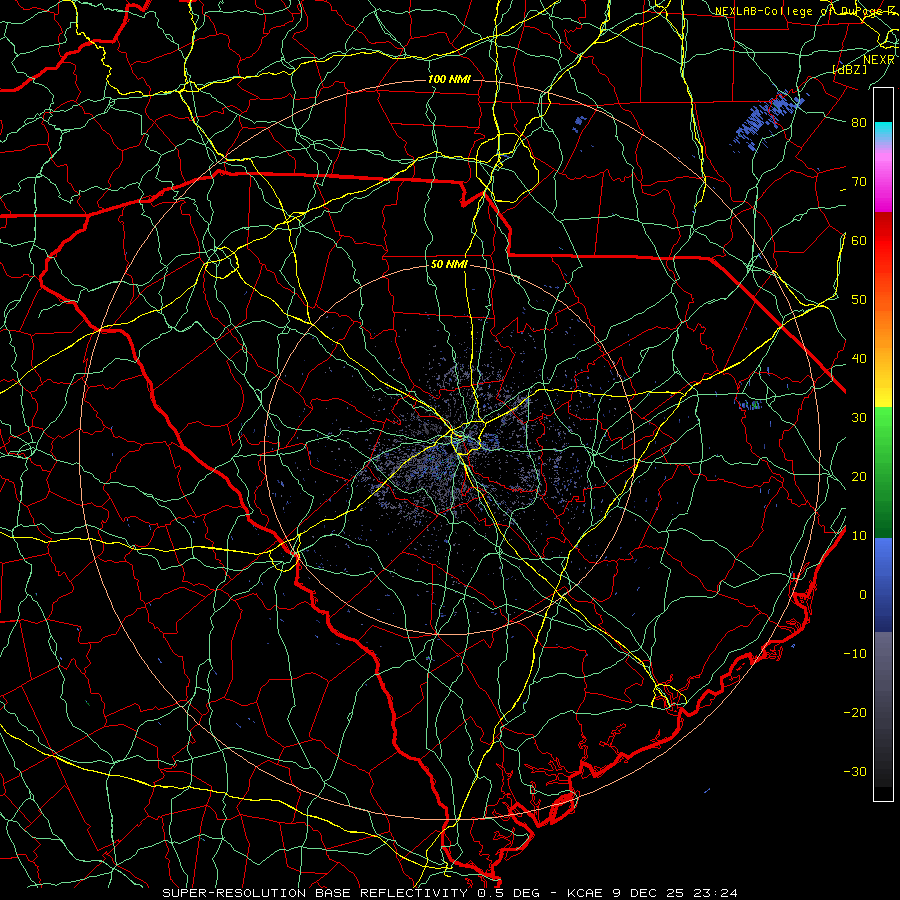Click the cyan segment of the color bar
This screenshot has height=900, width=900.
(883, 131)
